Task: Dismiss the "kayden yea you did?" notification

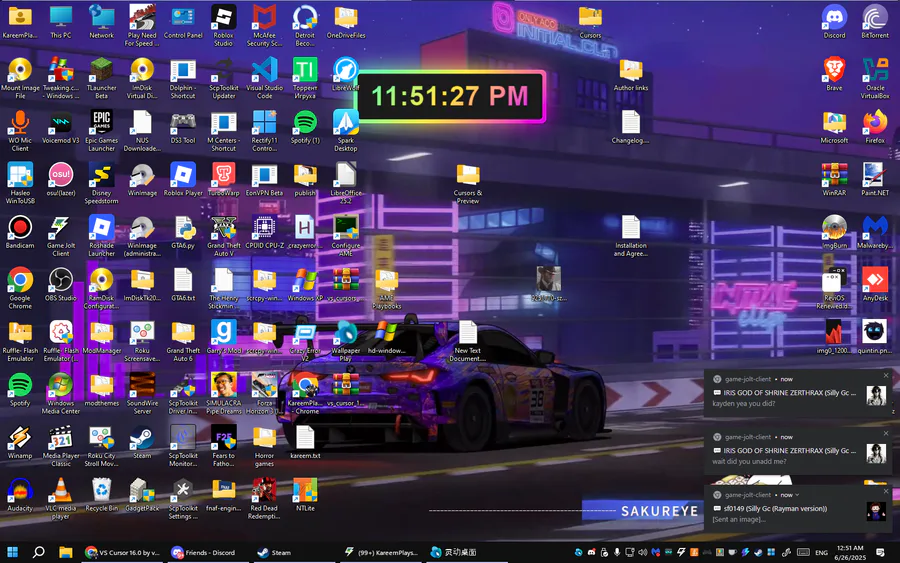Action: [x=886, y=375]
